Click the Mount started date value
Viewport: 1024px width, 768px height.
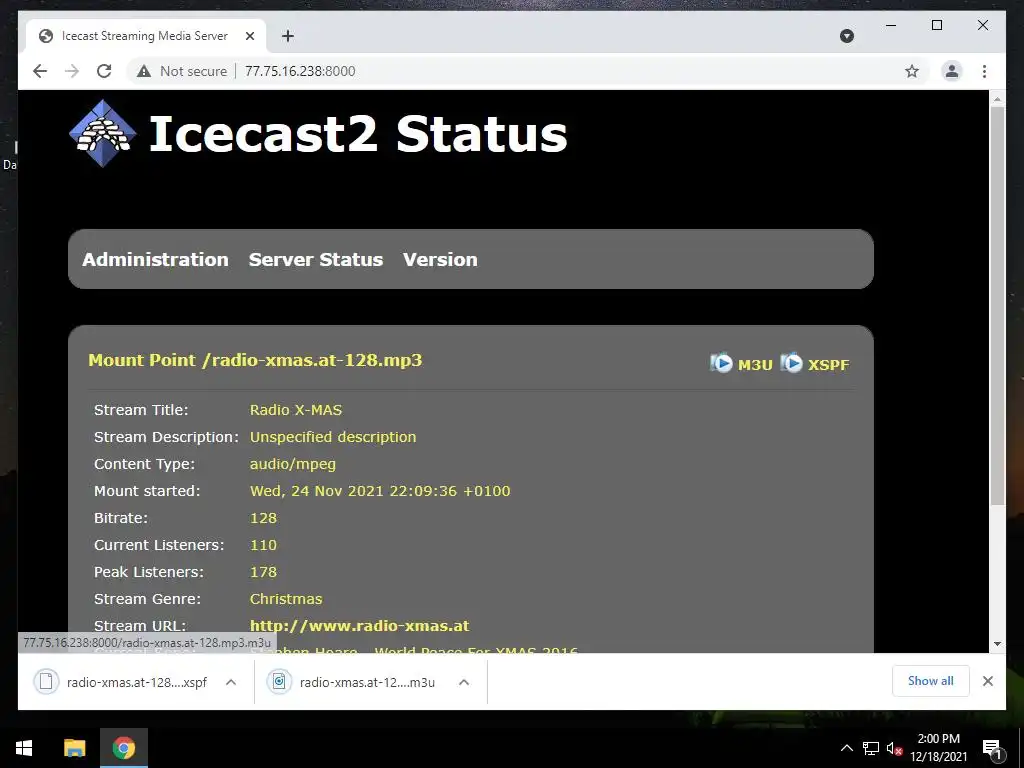(x=380, y=491)
